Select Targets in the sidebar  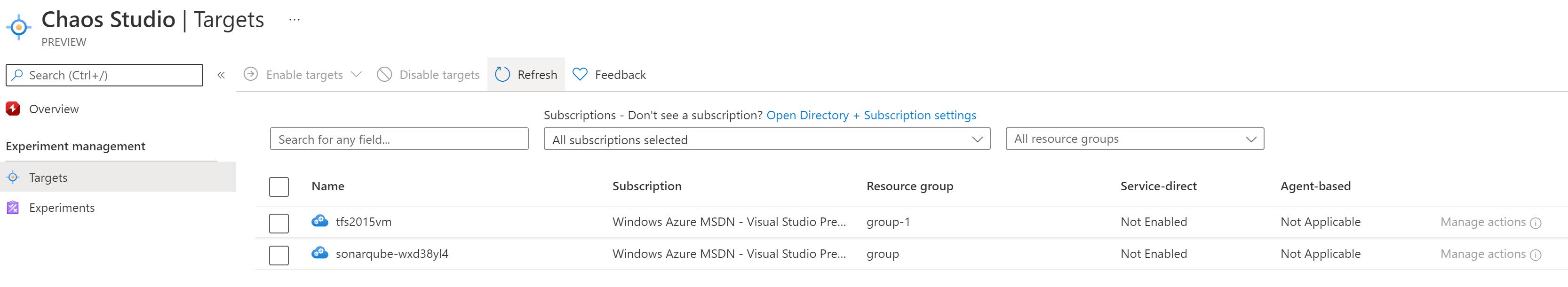coord(118,177)
